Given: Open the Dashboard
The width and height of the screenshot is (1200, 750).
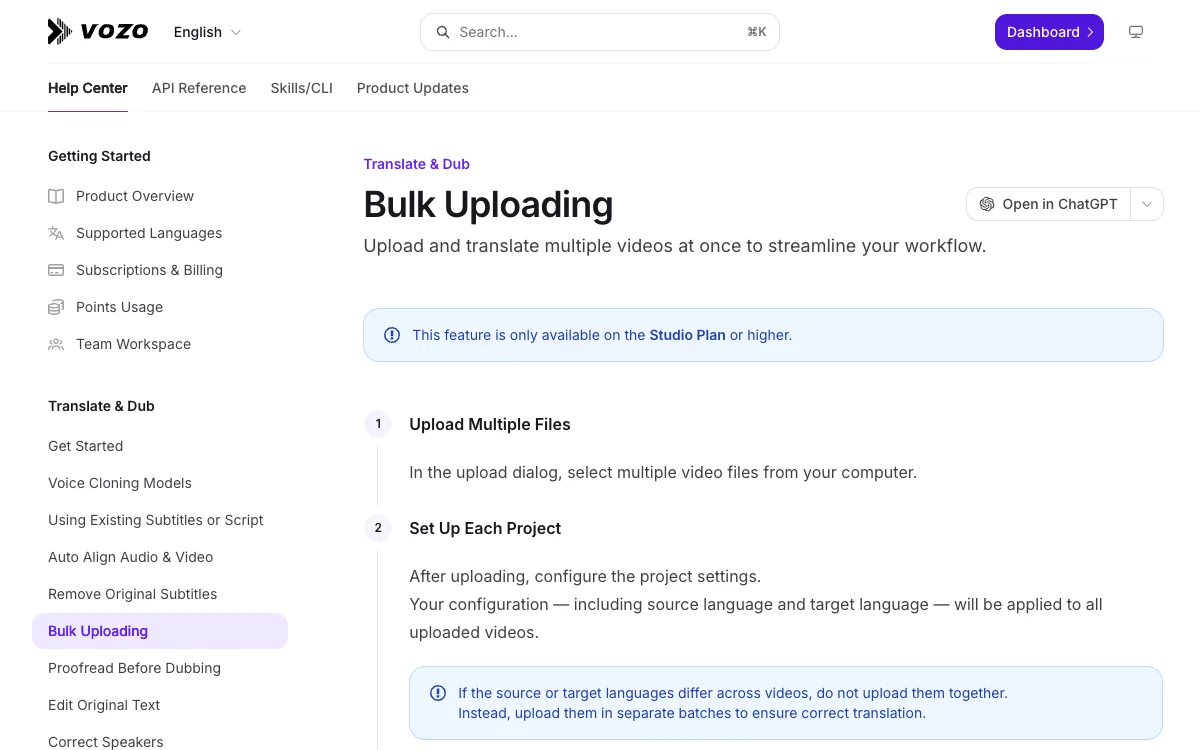Looking at the screenshot, I should (x=1049, y=32).
